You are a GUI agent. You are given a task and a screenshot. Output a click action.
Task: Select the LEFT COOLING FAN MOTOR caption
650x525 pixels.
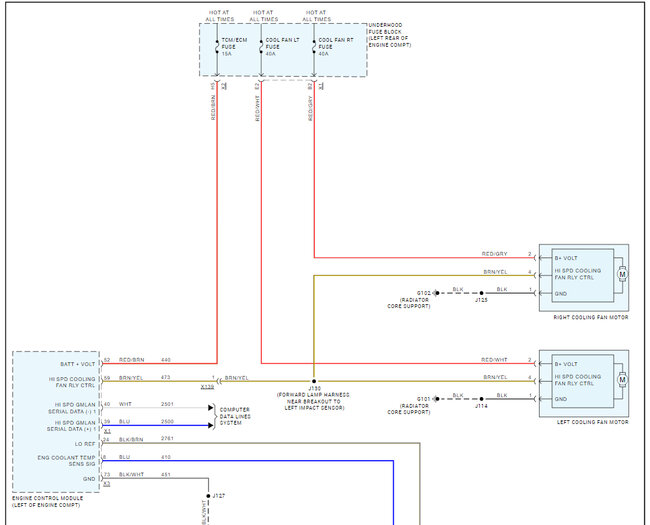click(x=592, y=422)
